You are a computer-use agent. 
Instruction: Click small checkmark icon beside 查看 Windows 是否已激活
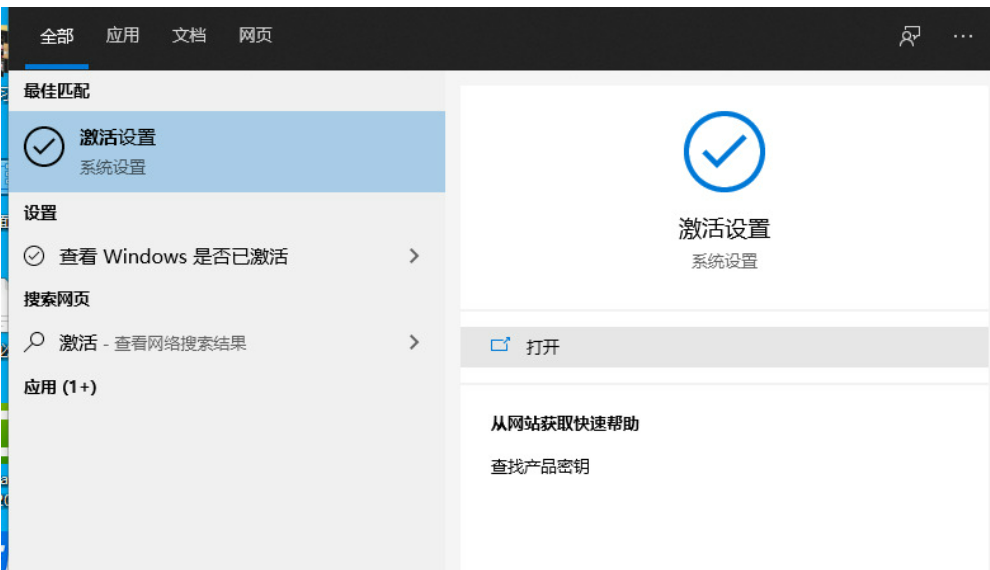[34, 257]
